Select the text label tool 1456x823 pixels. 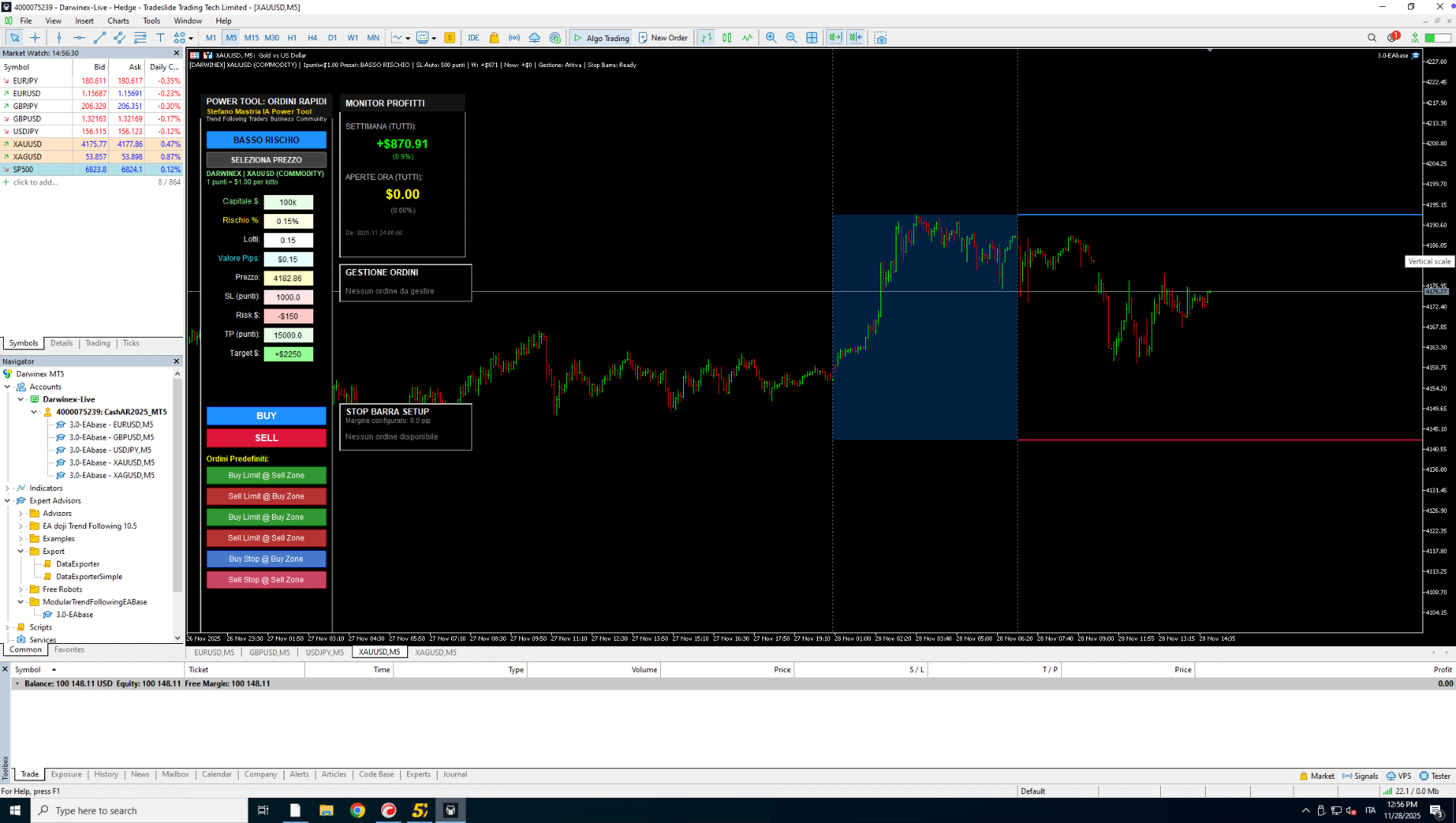click(x=160, y=38)
